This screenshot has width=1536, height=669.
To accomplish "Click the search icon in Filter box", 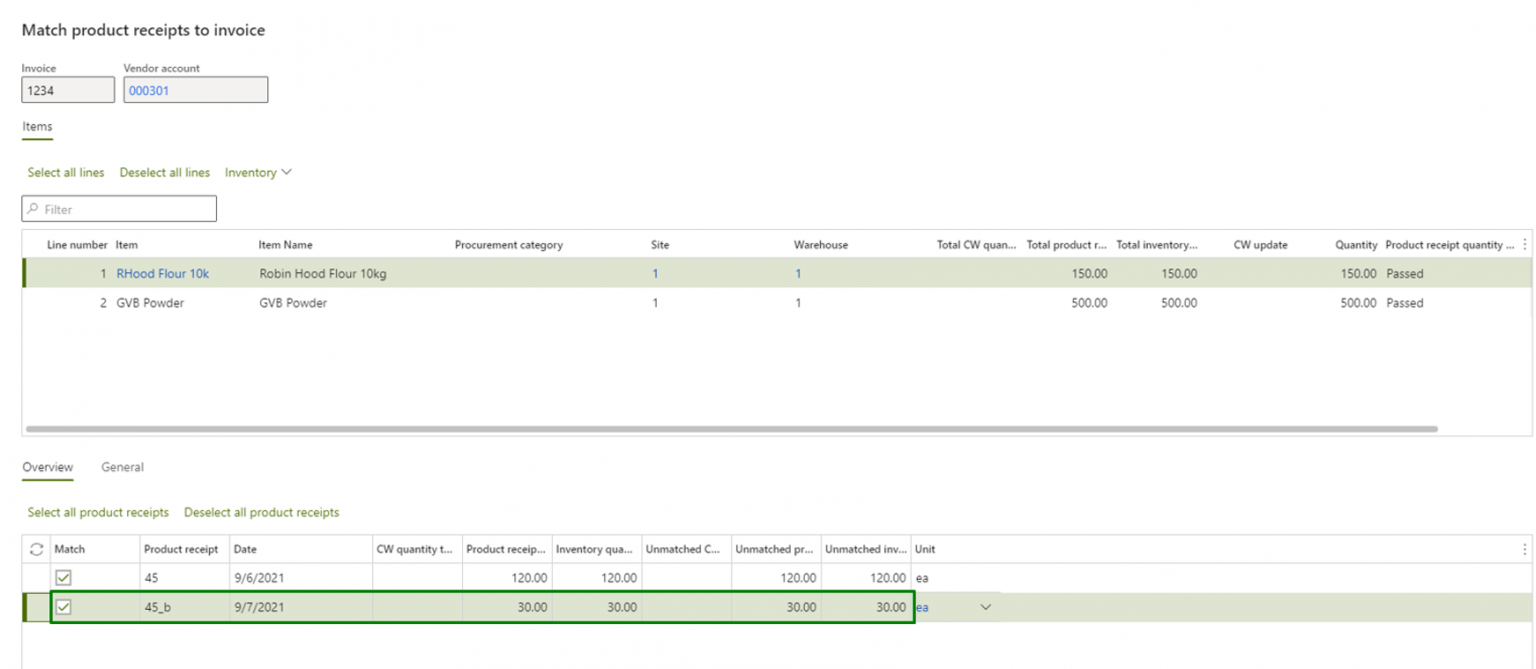I will (34, 209).
